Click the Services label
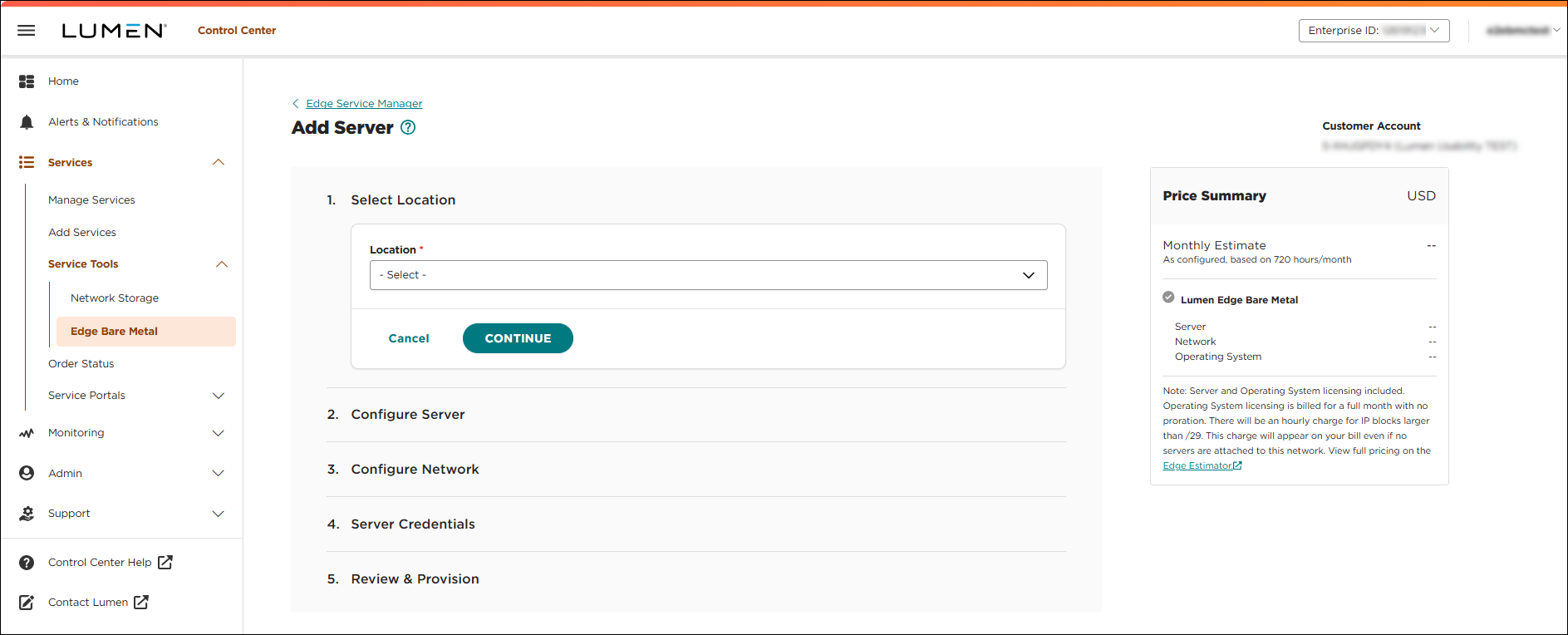This screenshot has width=1568, height=635. pyautogui.click(x=70, y=163)
